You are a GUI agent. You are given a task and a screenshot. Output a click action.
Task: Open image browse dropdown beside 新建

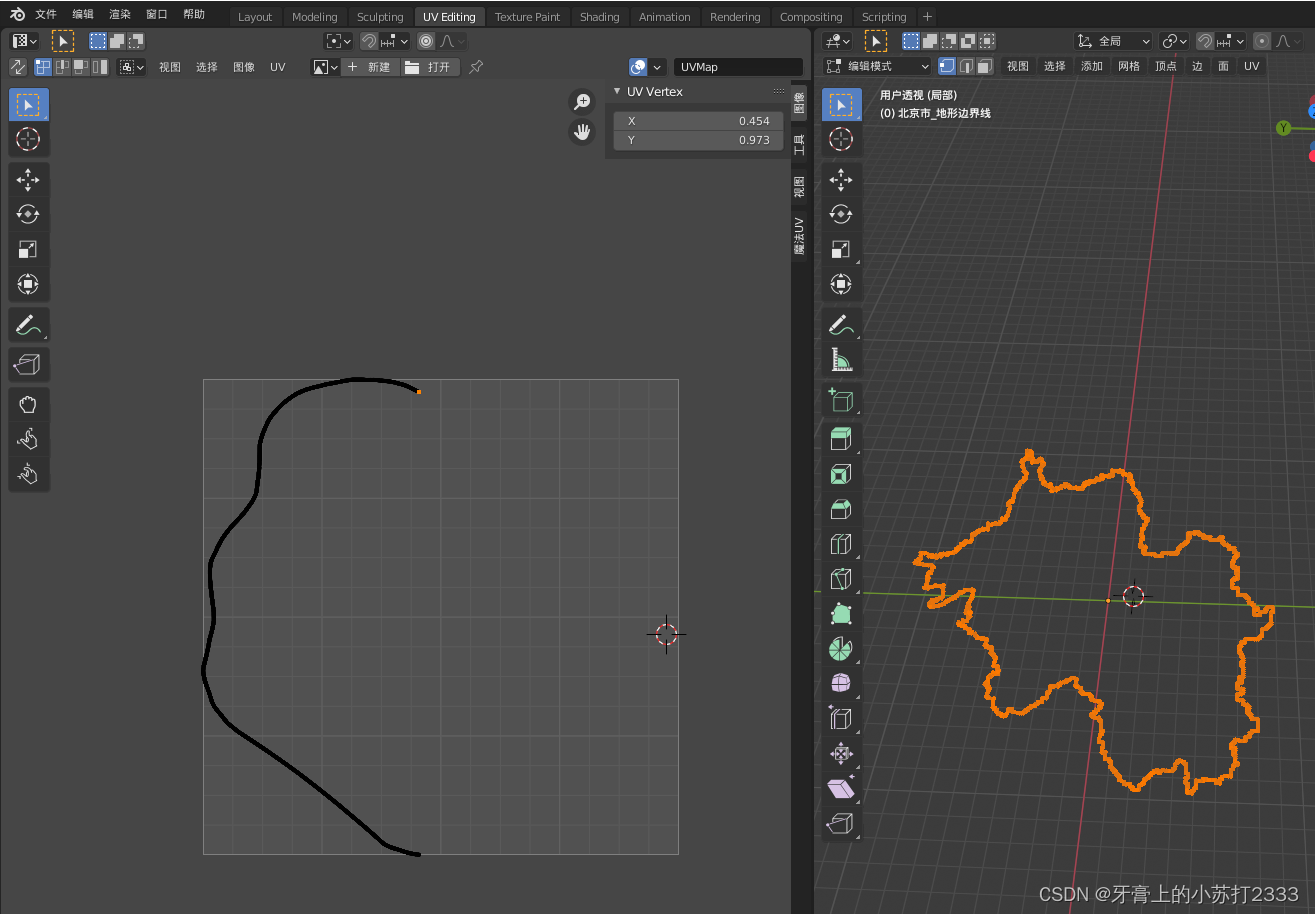tap(325, 67)
